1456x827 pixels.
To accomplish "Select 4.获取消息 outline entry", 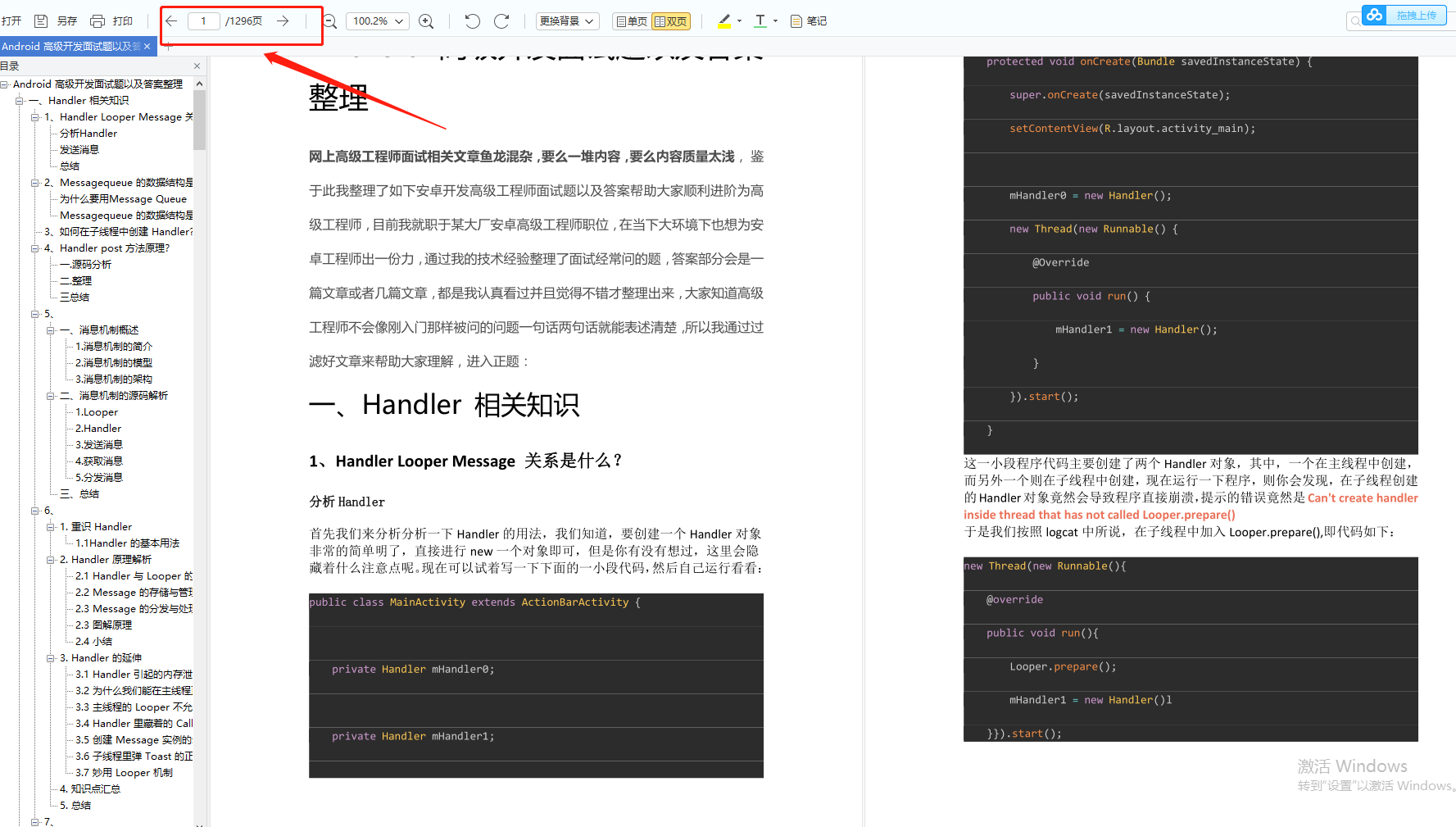I will [x=99, y=461].
